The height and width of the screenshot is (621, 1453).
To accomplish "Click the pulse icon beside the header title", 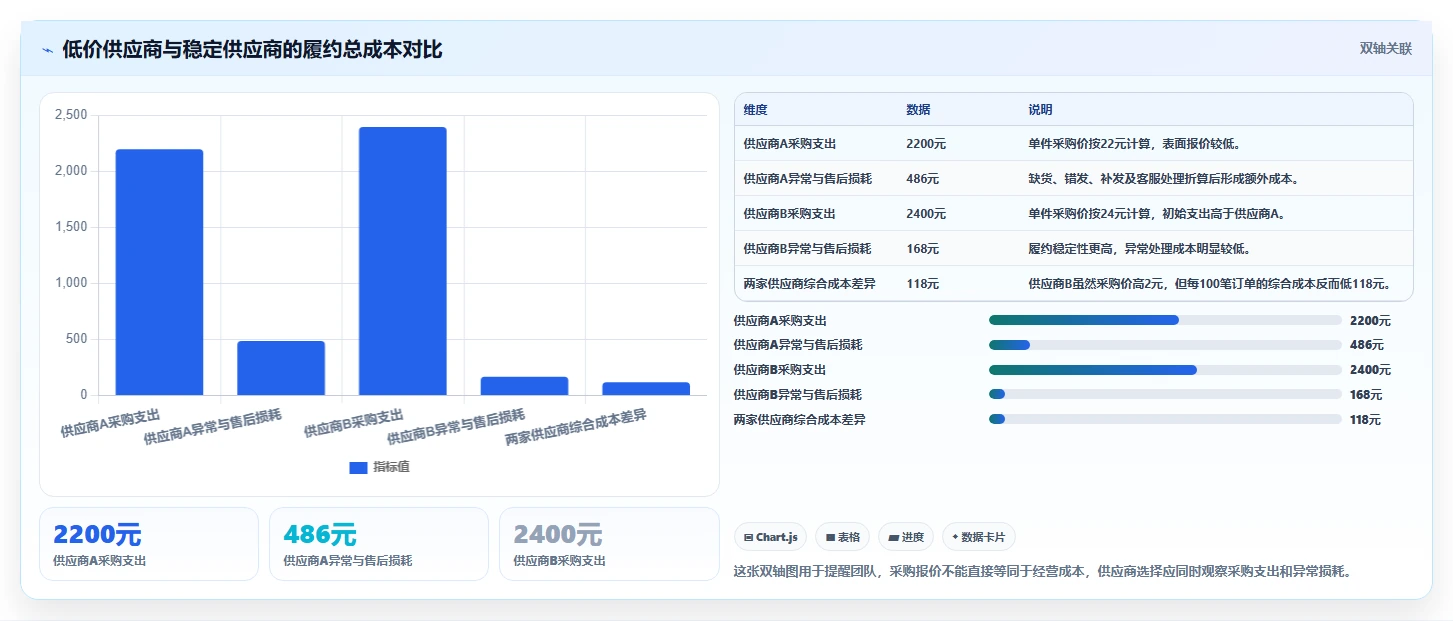I will 47,50.
